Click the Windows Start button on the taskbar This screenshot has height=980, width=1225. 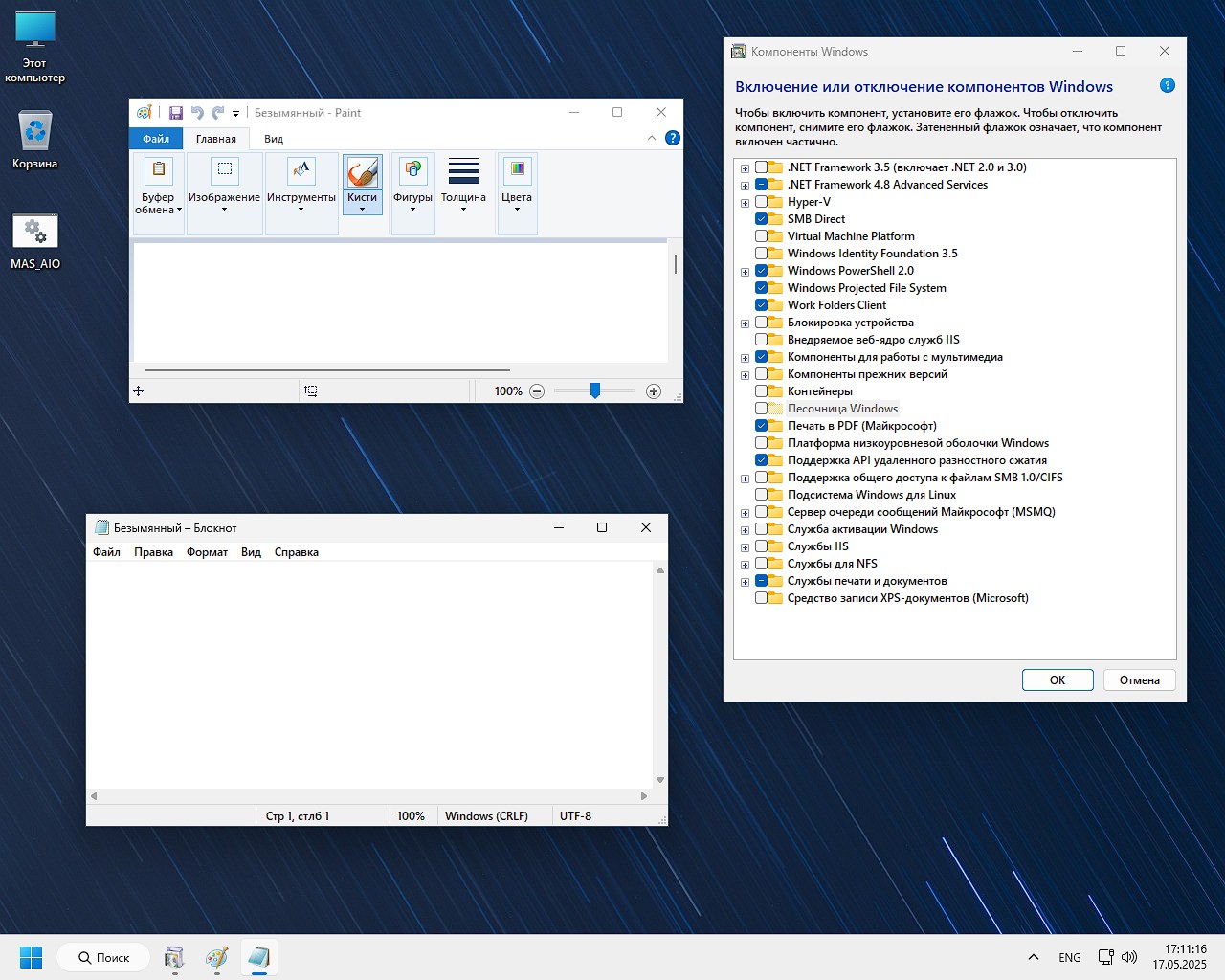31,957
